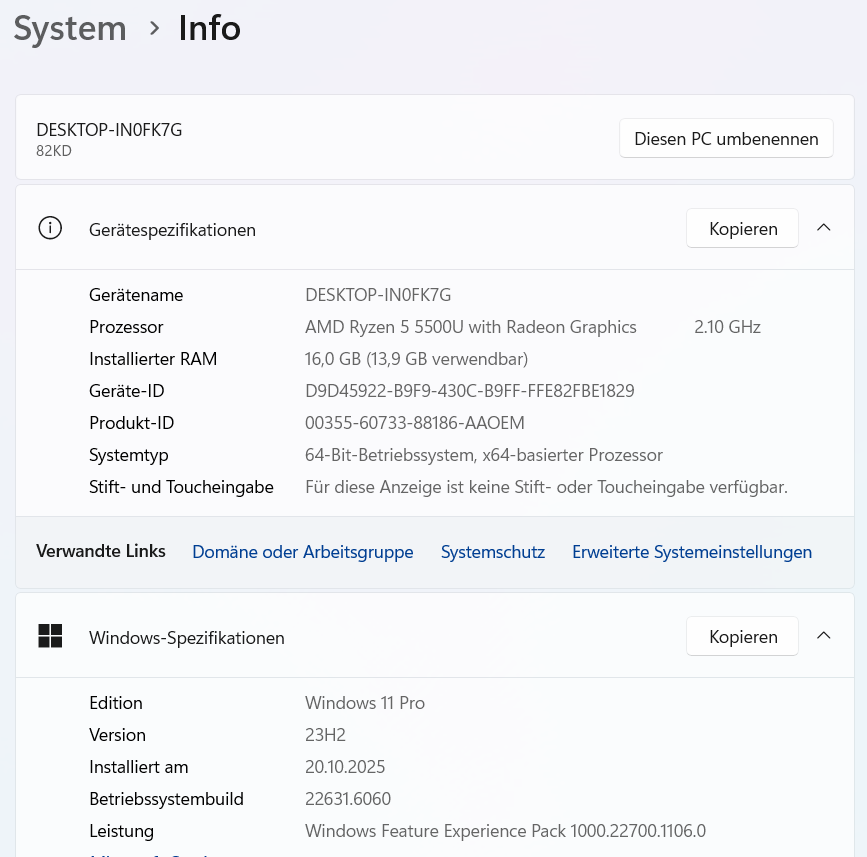Copy the Gerätespezifikationen with Kopieren button
This screenshot has height=857, width=867.
(x=743, y=228)
